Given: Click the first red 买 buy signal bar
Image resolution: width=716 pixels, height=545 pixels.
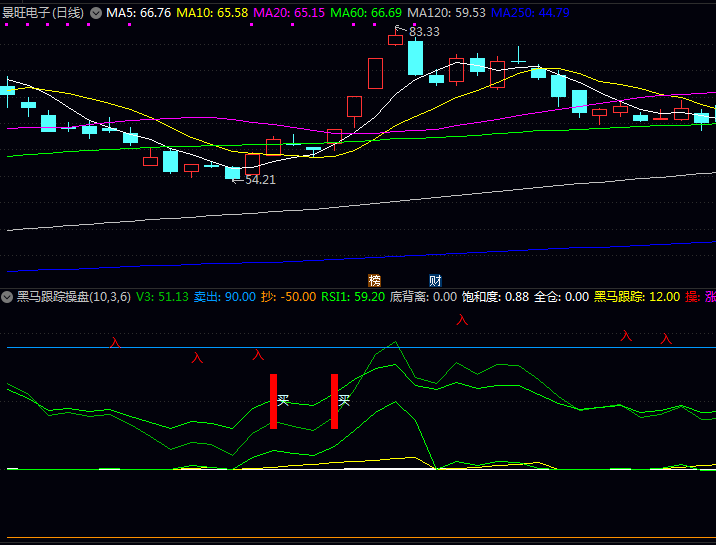Looking at the screenshot, I should [273, 401].
